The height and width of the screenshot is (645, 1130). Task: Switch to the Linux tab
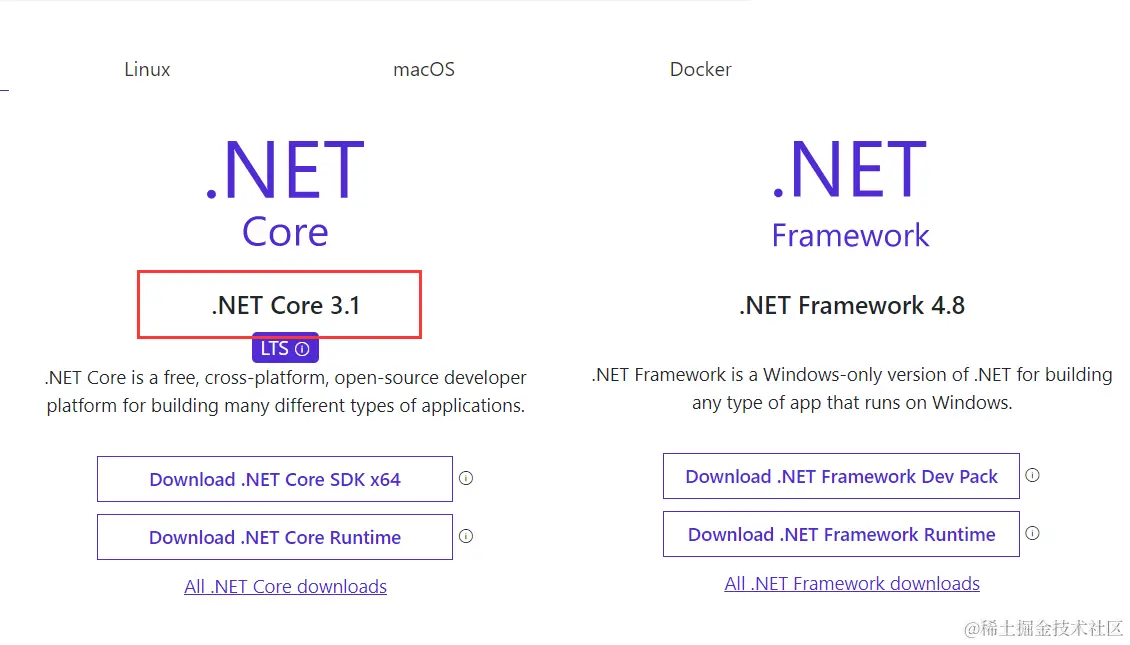147,69
